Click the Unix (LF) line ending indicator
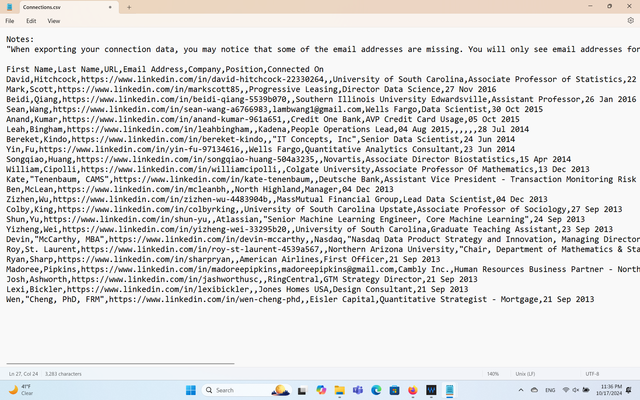The height and width of the screenshot is (400, 640). pyautogui.click(x=525, y=373)
